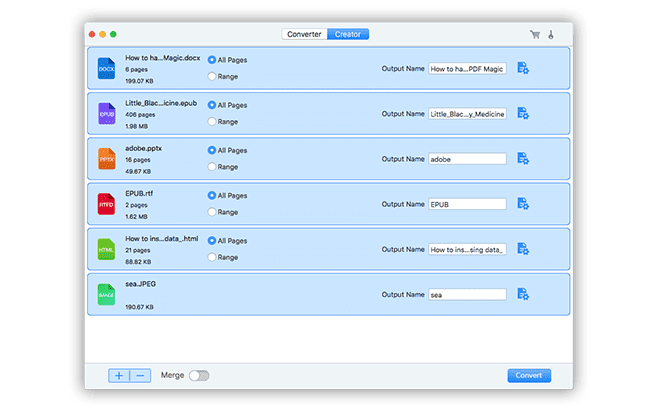Viewport: 658px width, 412px height.
Task: Edit output name field 'sea'
Action: 467,295
